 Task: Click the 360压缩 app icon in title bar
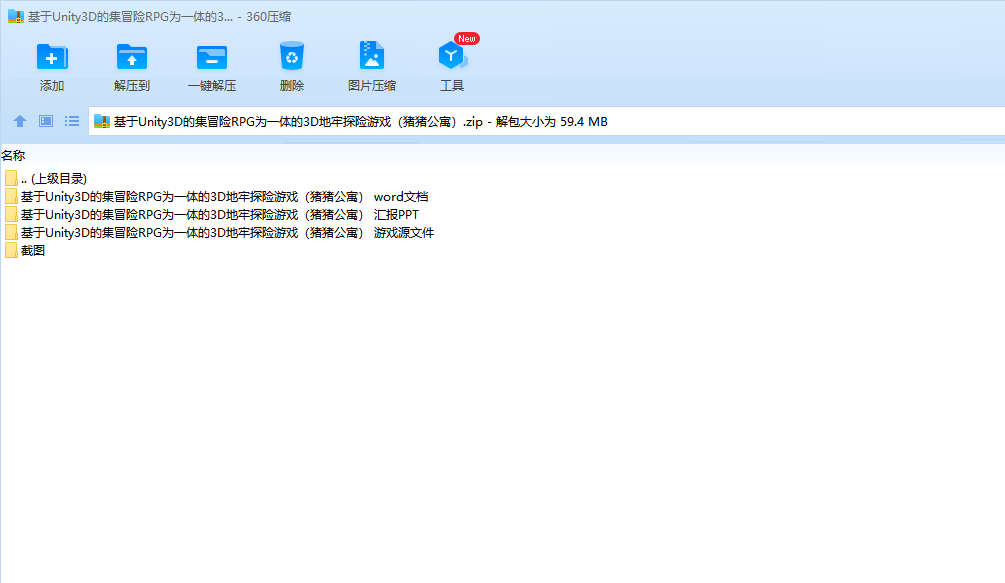click(x=15, y=17)
